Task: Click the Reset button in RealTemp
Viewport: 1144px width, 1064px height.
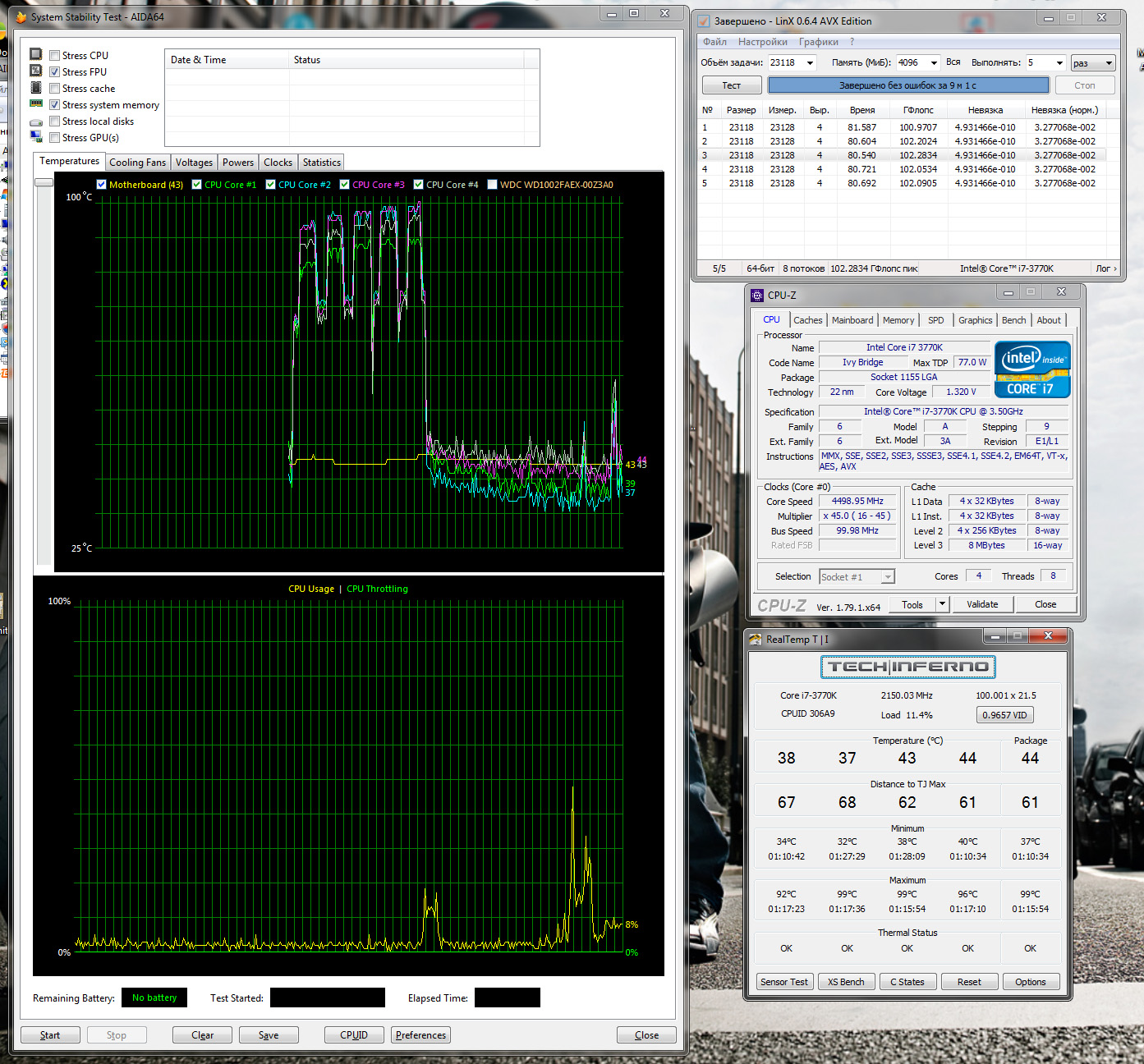Action: pyautogui.click(x=969, y=982)
